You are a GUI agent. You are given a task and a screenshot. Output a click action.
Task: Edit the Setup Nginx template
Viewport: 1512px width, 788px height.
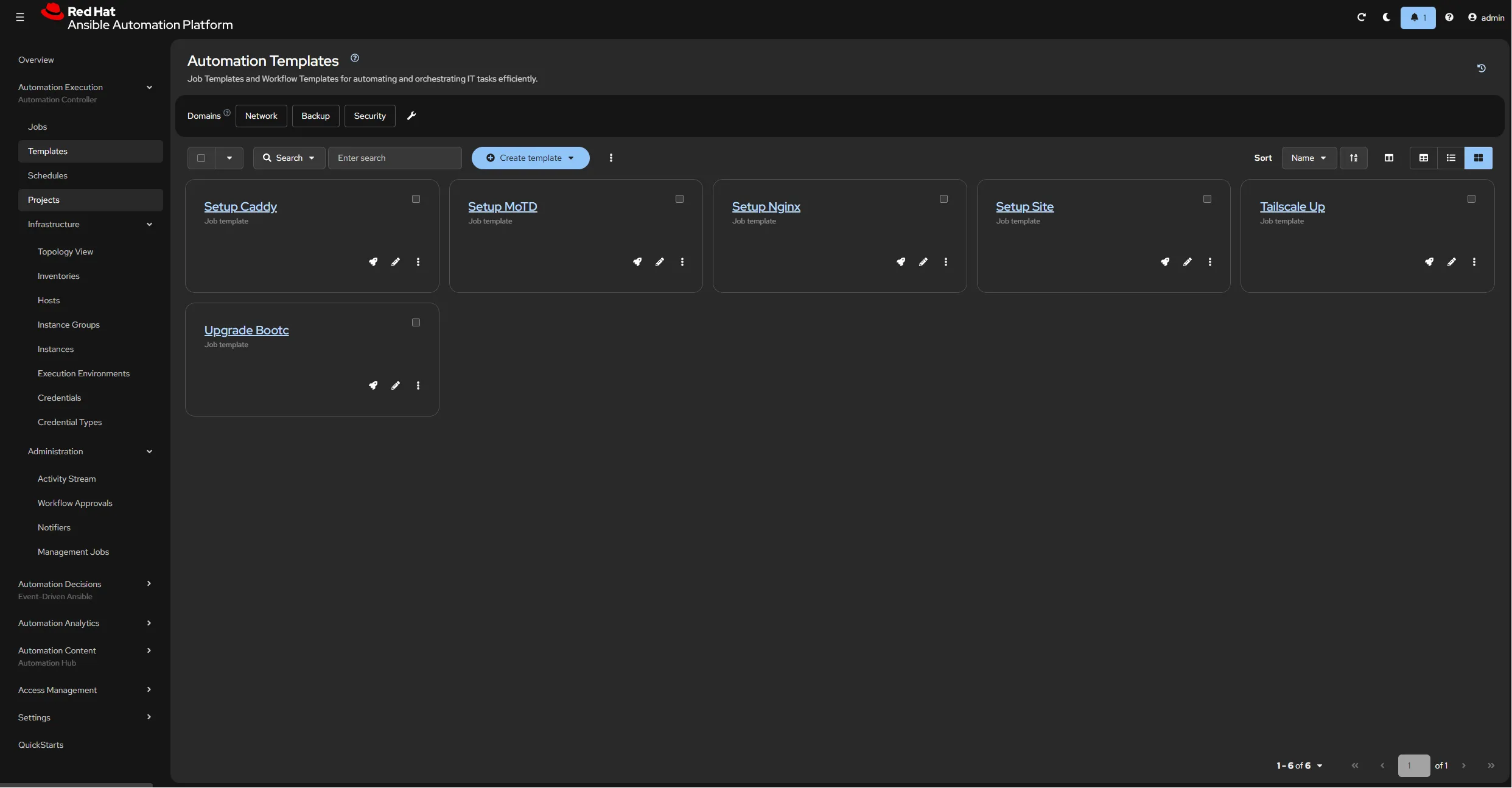pyautogui.click(x=923, y=262)
